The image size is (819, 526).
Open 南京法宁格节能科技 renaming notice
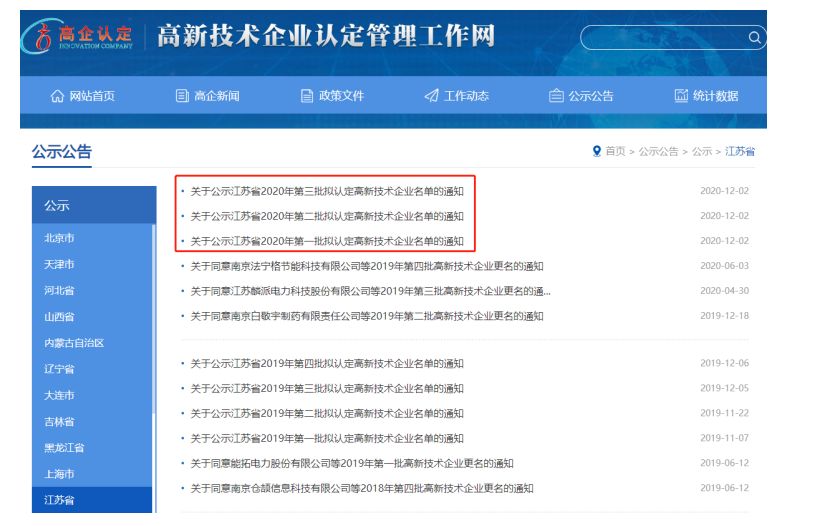tap(367, 266)
